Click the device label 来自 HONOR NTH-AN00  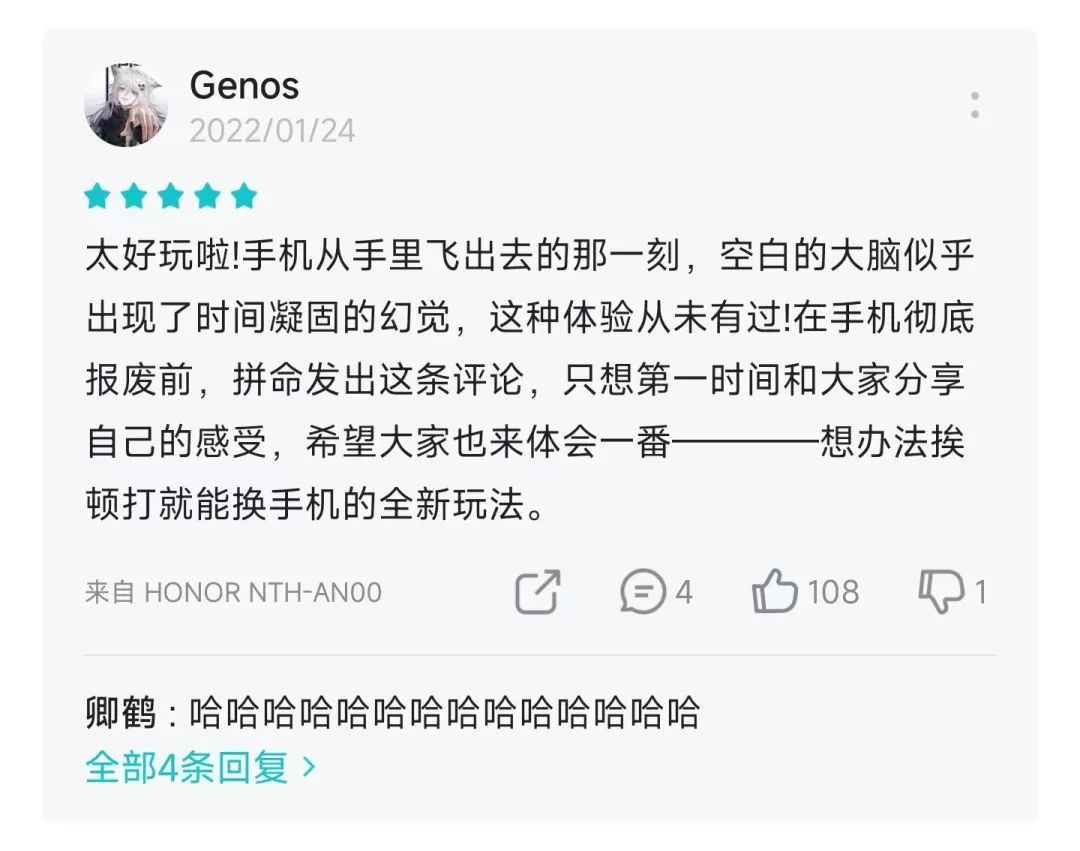point(233,592)
